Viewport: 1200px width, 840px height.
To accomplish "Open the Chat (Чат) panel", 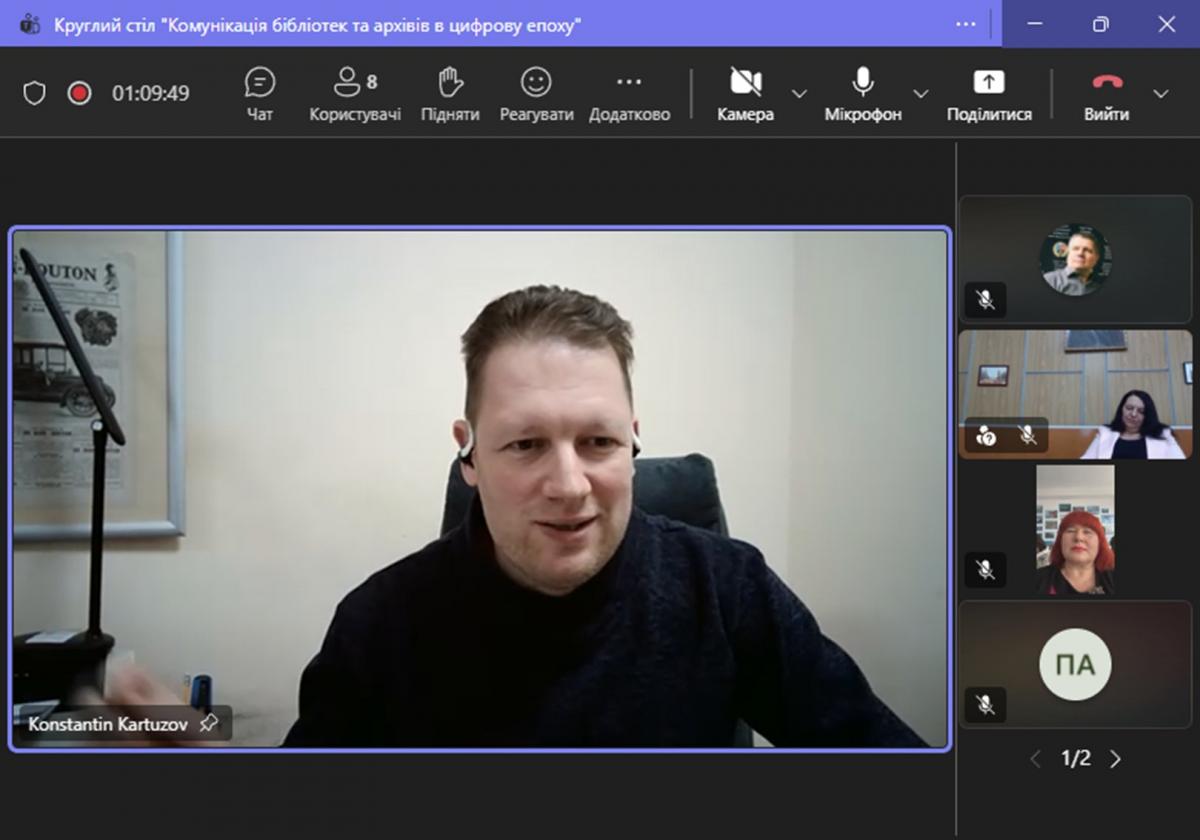I will [259, 94].
